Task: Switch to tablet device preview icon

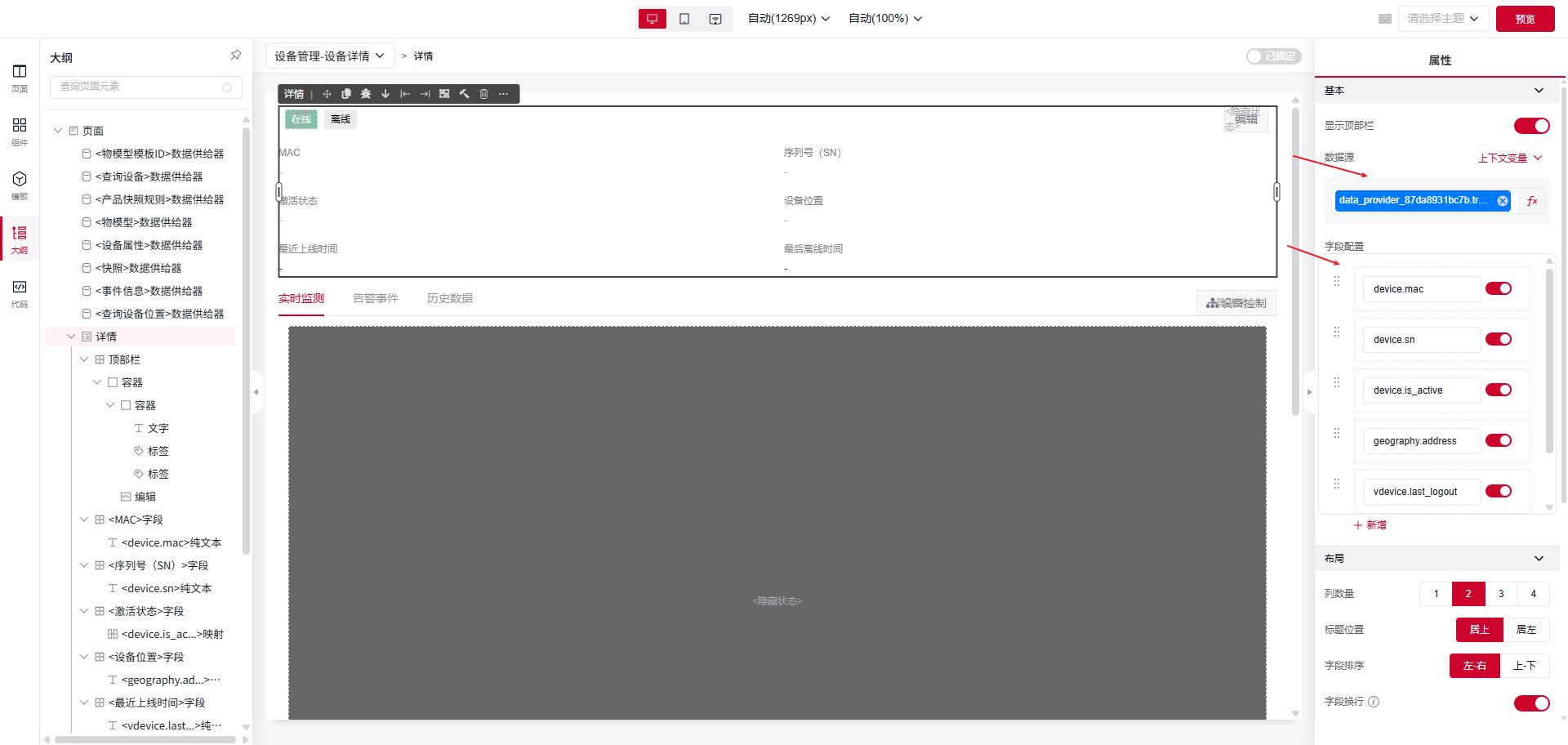Action: [684, 19]
